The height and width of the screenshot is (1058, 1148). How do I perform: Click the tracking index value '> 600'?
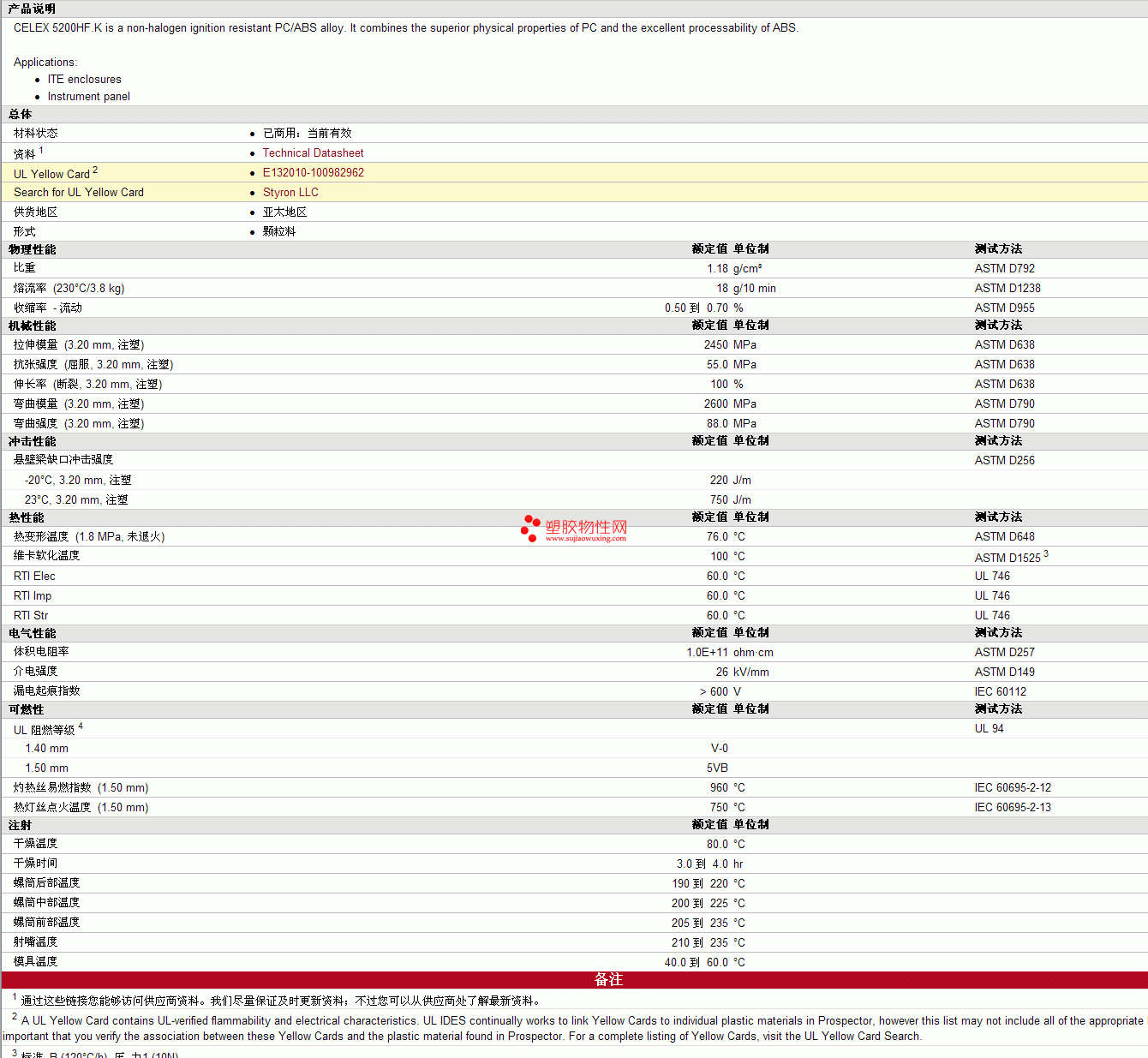(714, 691)
